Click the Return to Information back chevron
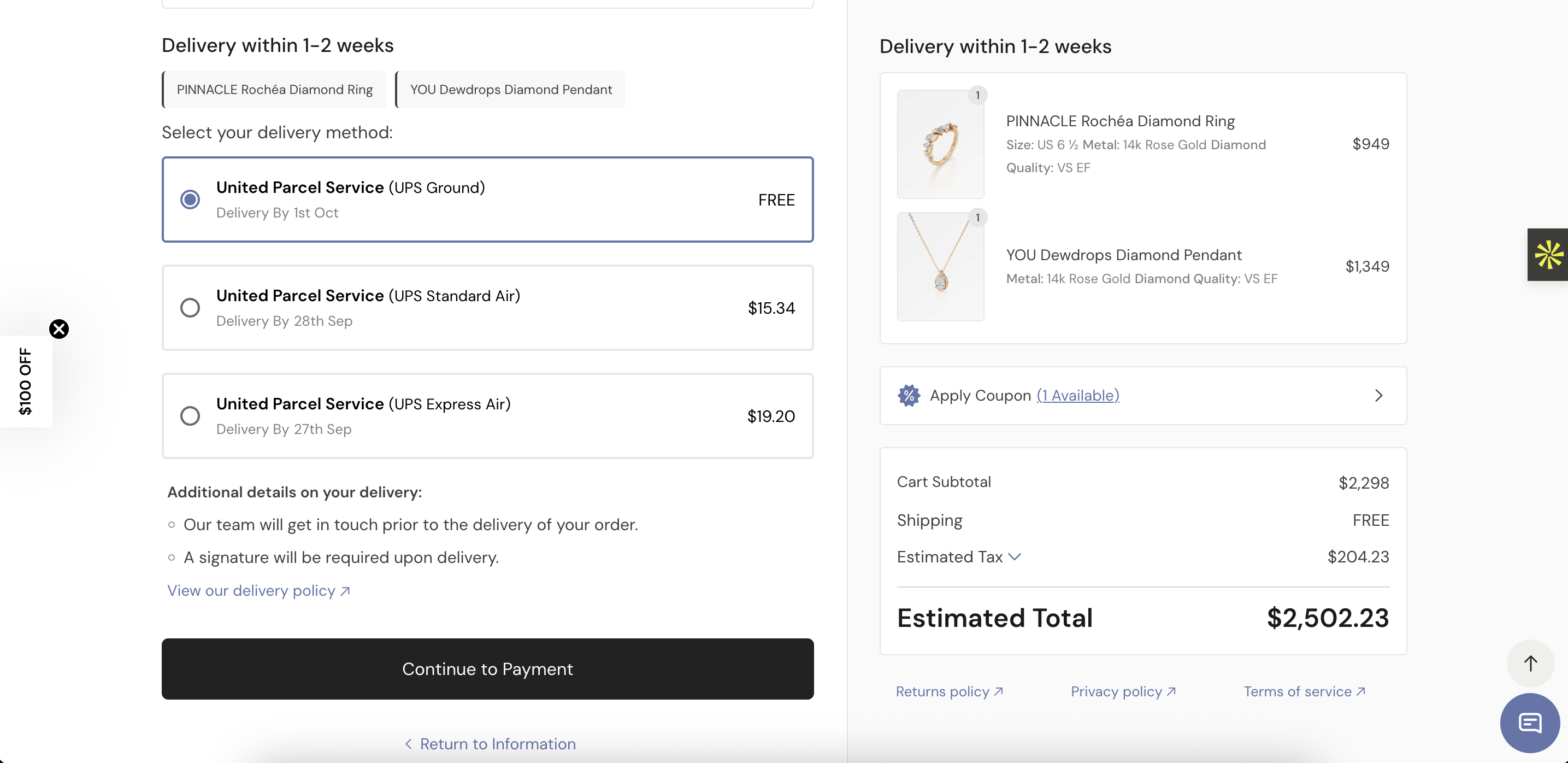Image resolution: width=1568 pixels, height=763 pixels. coord(409,744)
